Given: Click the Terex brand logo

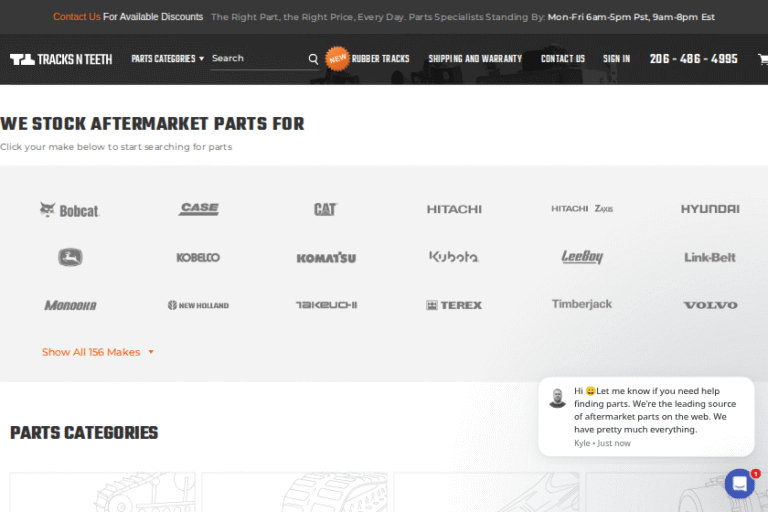Looking at the screenshot, I should 454,305.
